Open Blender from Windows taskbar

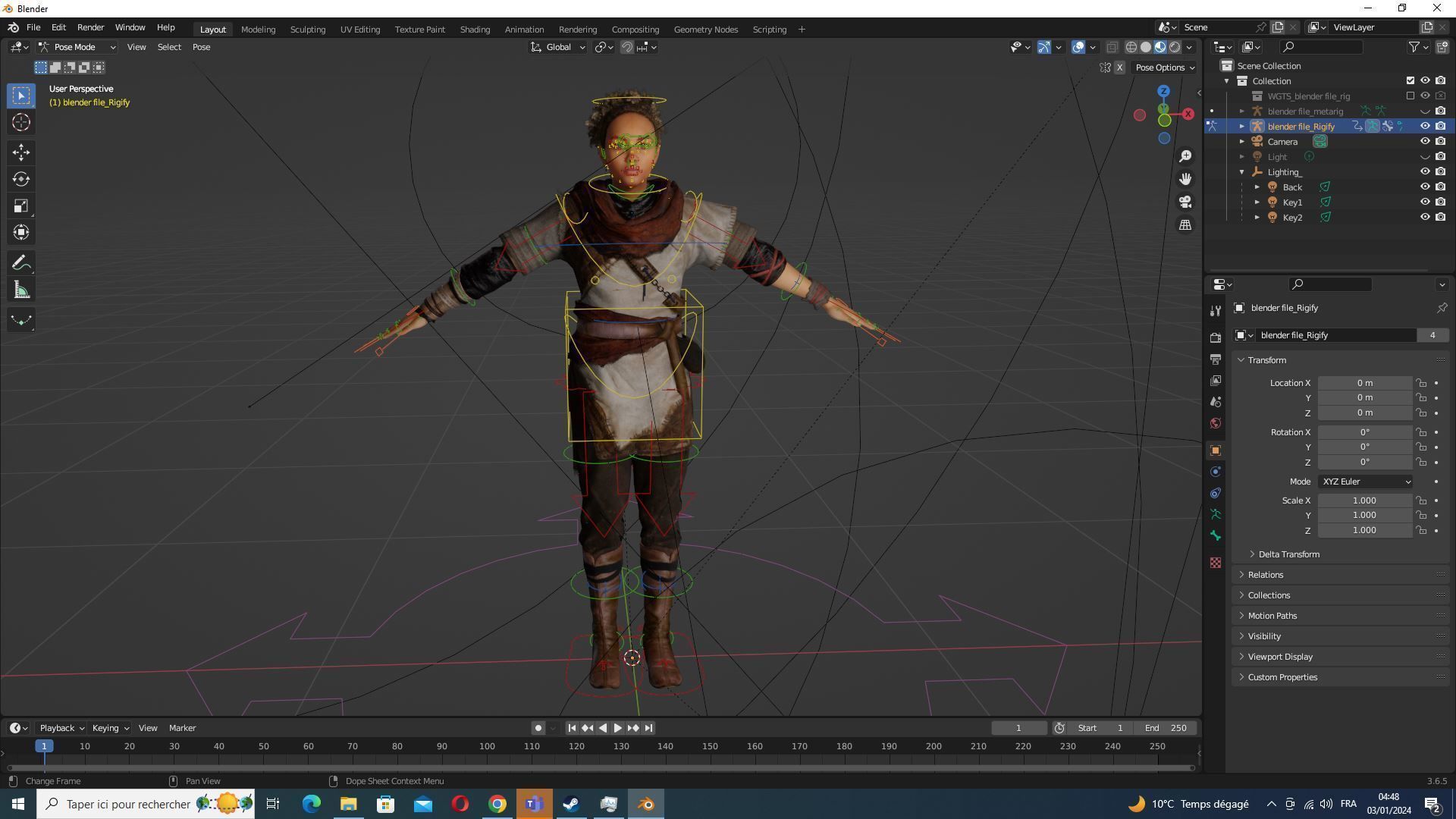point(646,804)
